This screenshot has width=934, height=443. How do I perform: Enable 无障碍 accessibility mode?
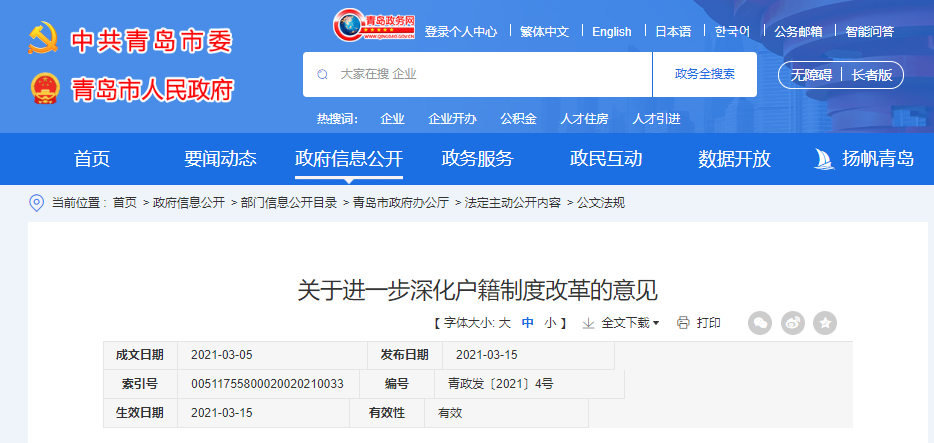coord(811,75)
